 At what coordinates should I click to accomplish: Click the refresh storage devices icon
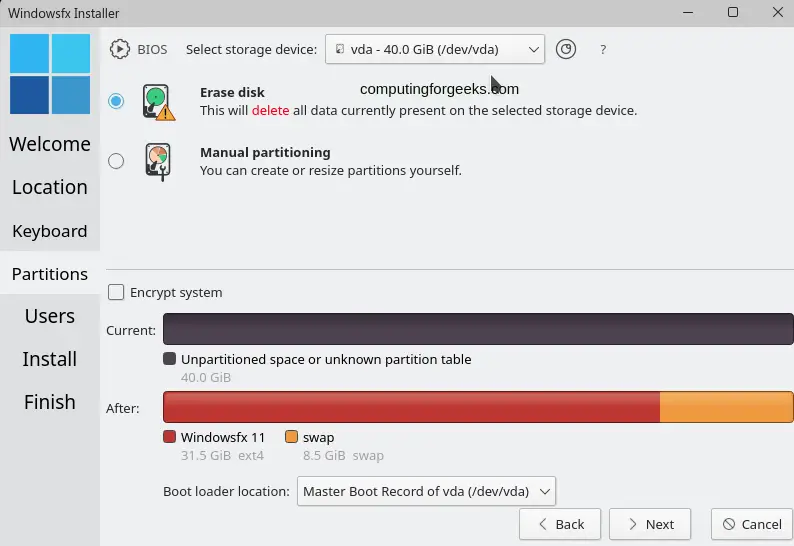566,49
